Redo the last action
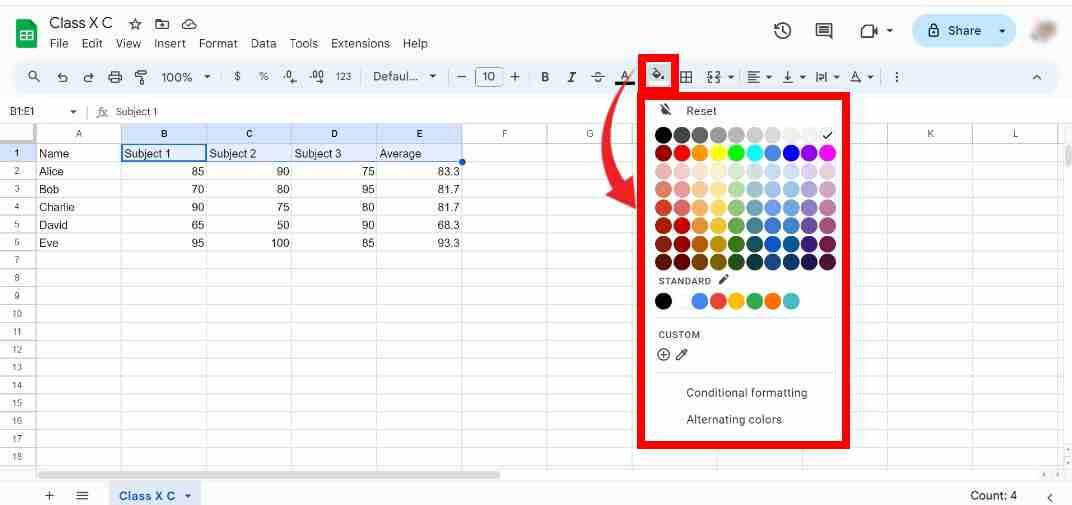The height and width of the screenshot is (505, 1072). pos(88,77)
